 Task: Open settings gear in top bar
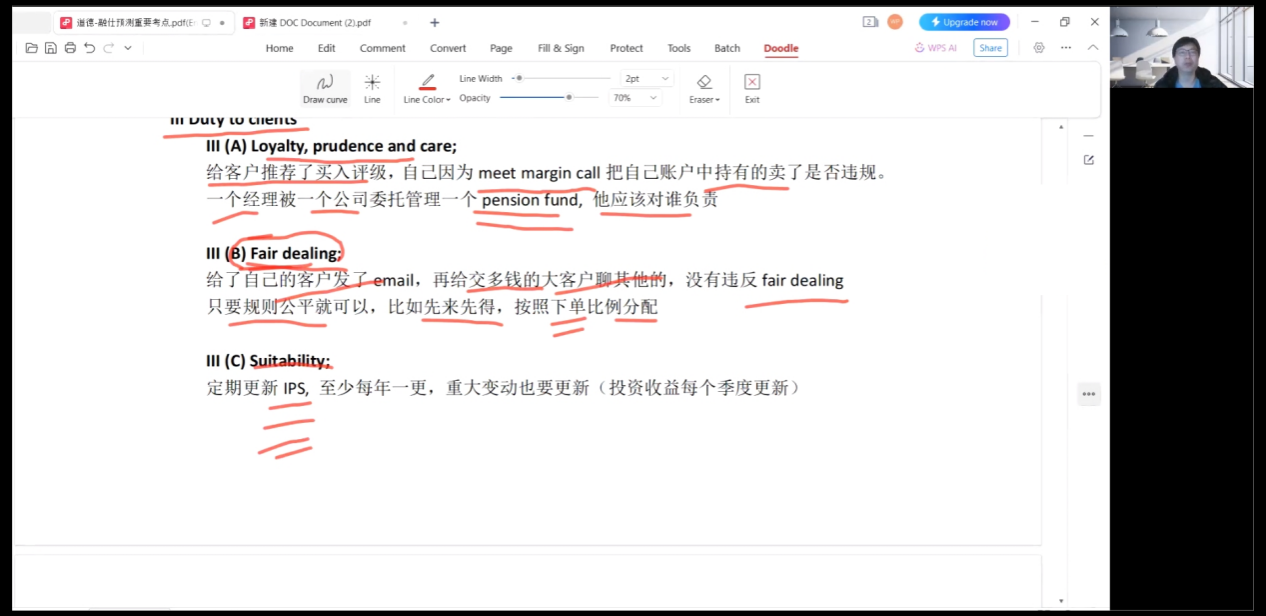tap(1039, 48)
